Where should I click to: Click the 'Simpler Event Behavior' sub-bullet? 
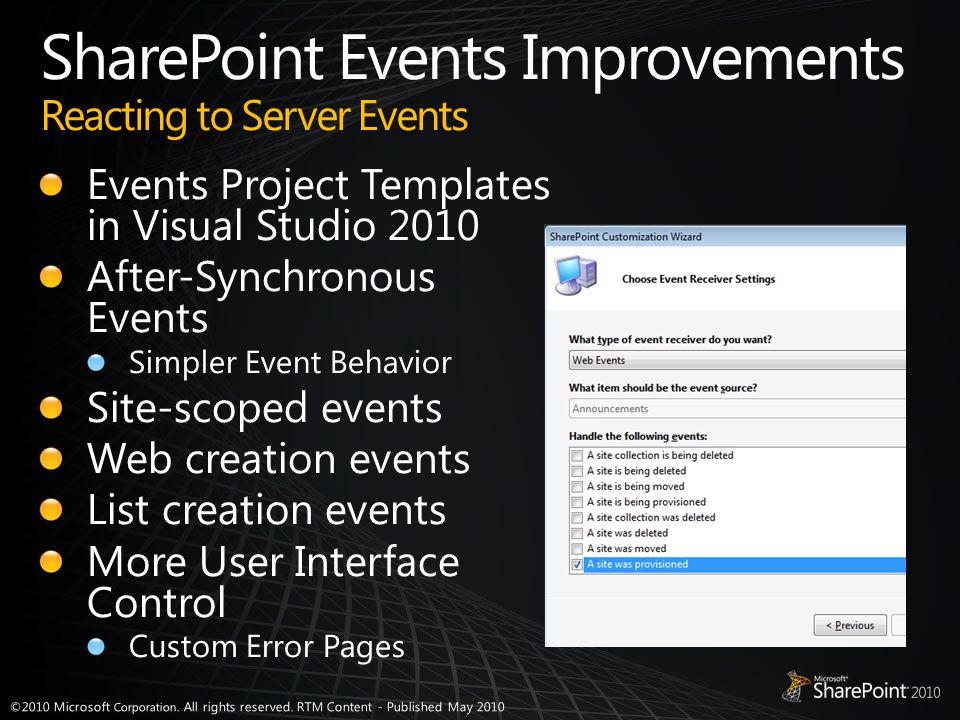click(290, 362)
